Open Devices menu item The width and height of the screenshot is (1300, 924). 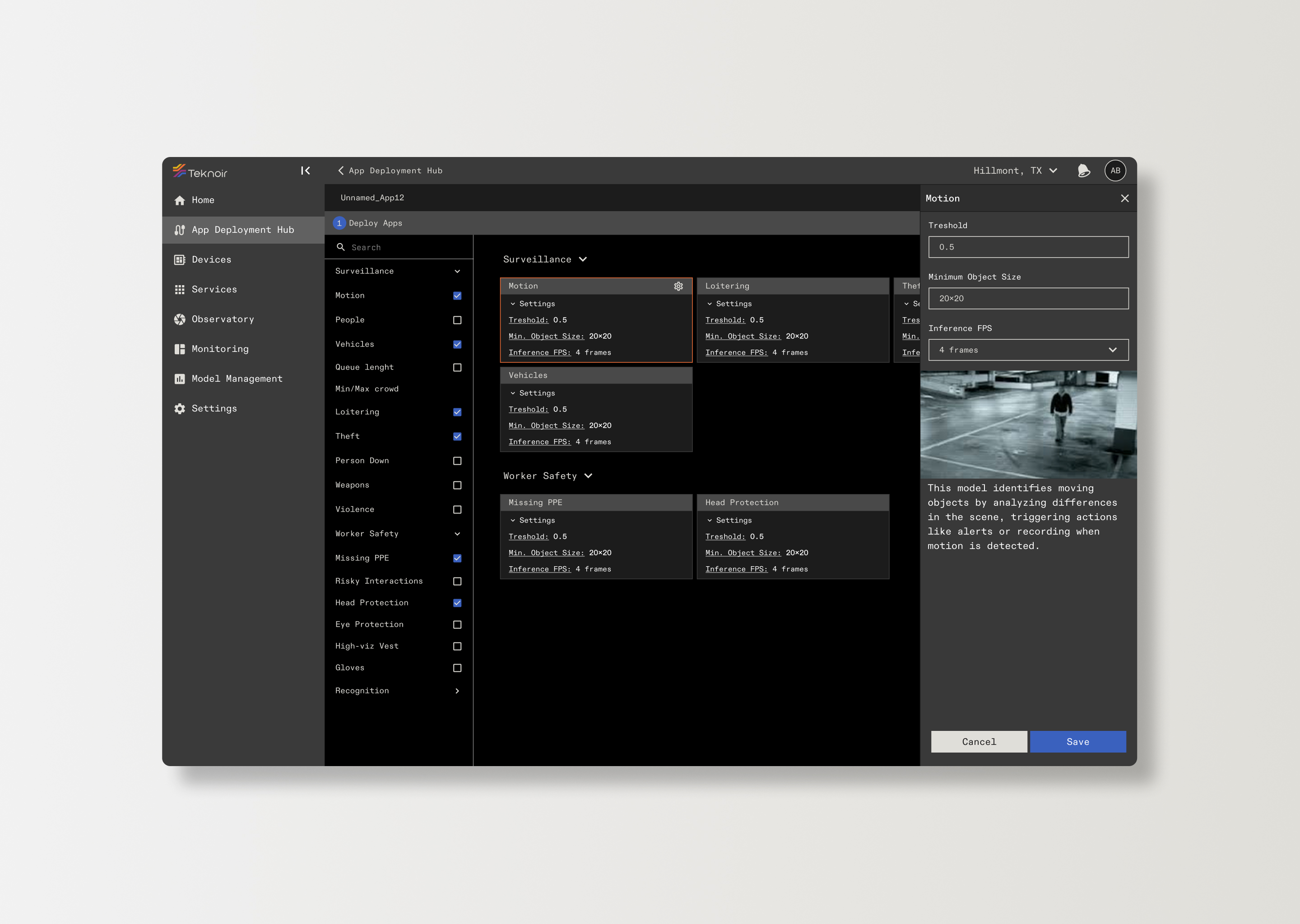[x=244, y=260]
